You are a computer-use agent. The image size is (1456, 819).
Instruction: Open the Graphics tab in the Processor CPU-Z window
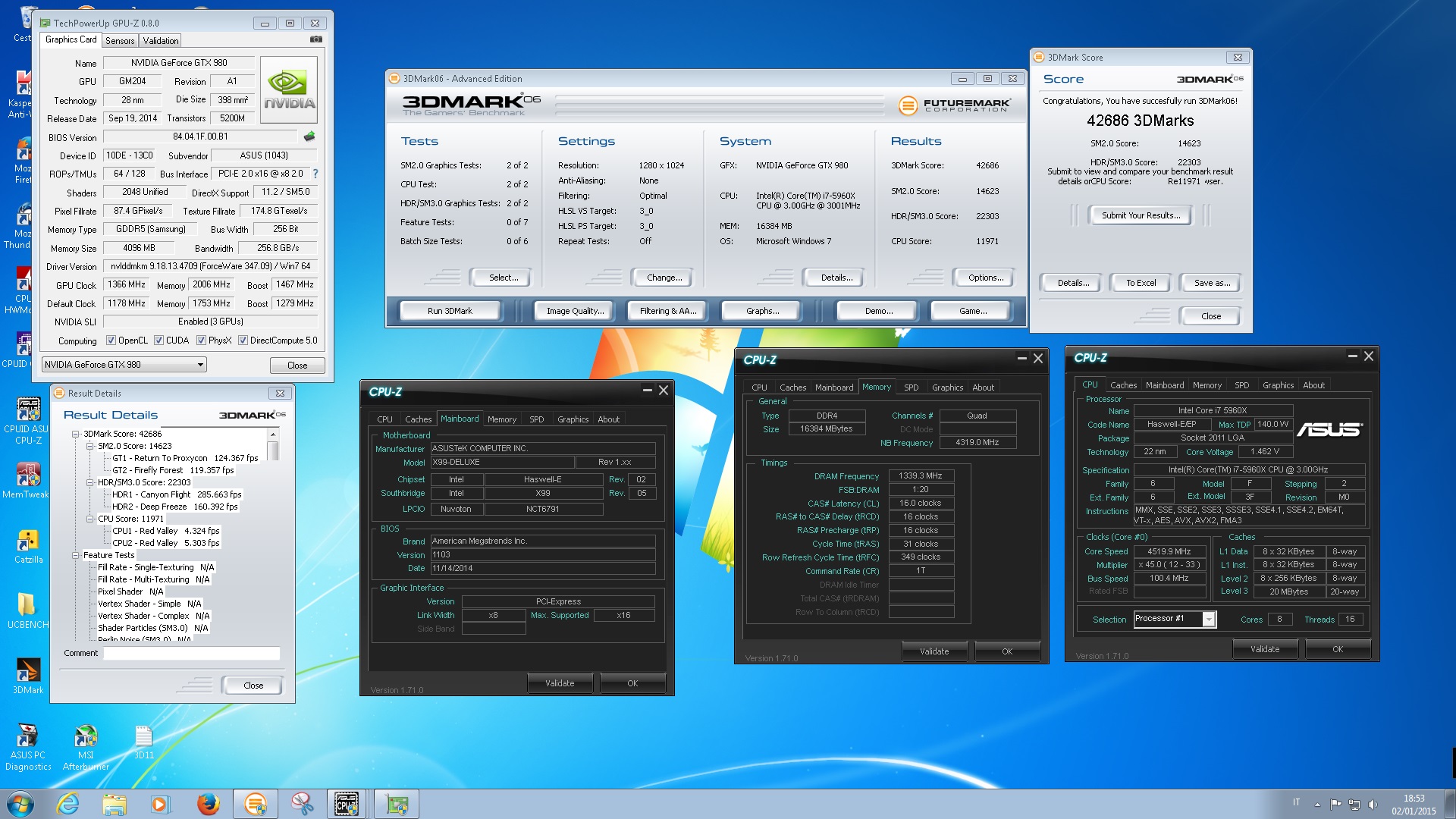[x=1278, y=385]
